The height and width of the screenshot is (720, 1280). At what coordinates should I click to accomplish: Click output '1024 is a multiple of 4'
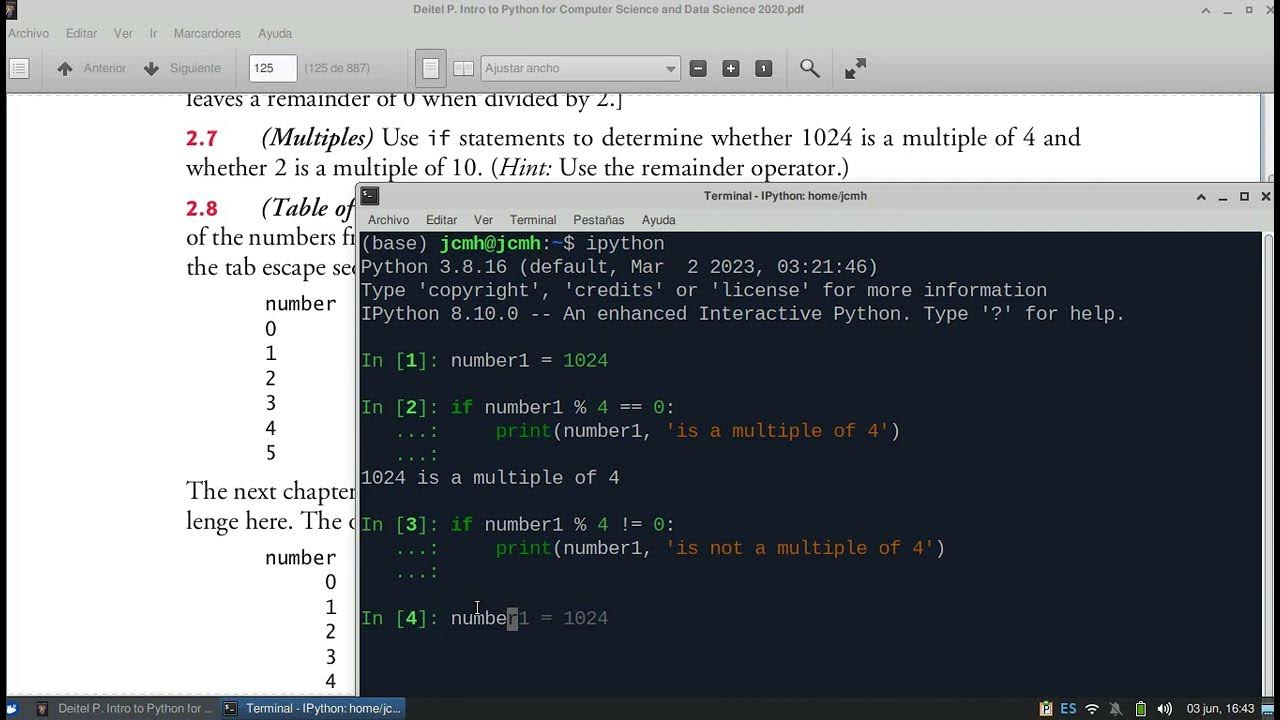click(x=490, y=477)
